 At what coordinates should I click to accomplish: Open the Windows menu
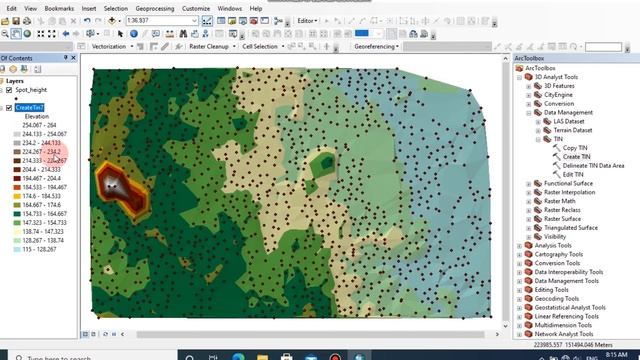pyautogui.click(x=229, y=8)
